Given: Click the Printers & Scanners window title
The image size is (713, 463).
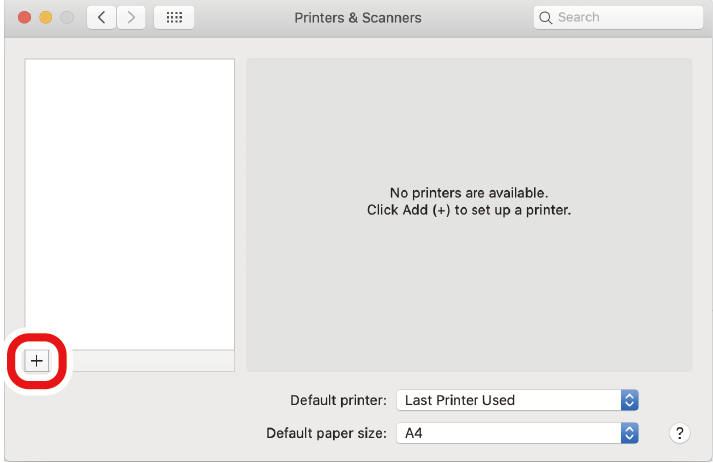Looking at the screenshot, I should pyautogui.click(x=358, y=18).
